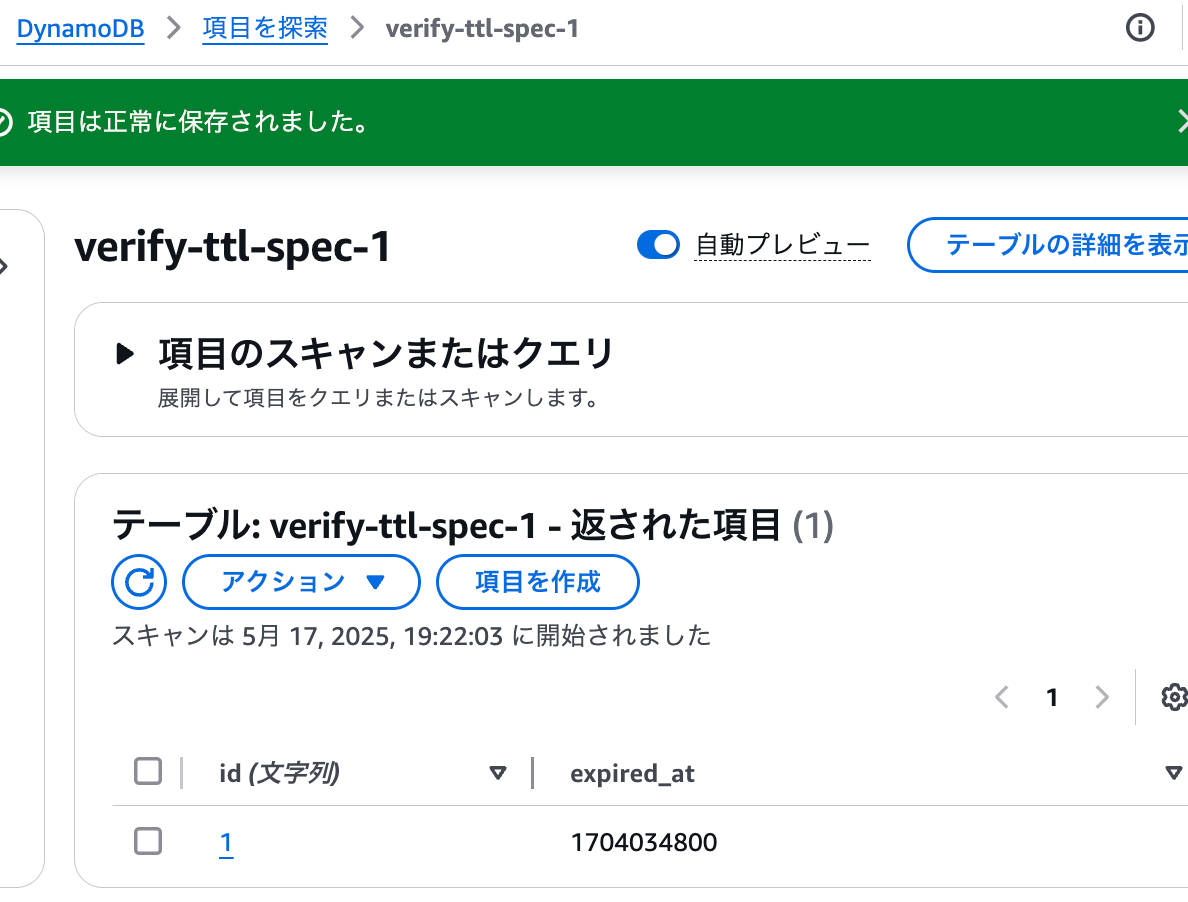Select all items header checkbox
The width and height of the screenshot is (1188, 902).
pyautogui.click(x=148, y=772)
